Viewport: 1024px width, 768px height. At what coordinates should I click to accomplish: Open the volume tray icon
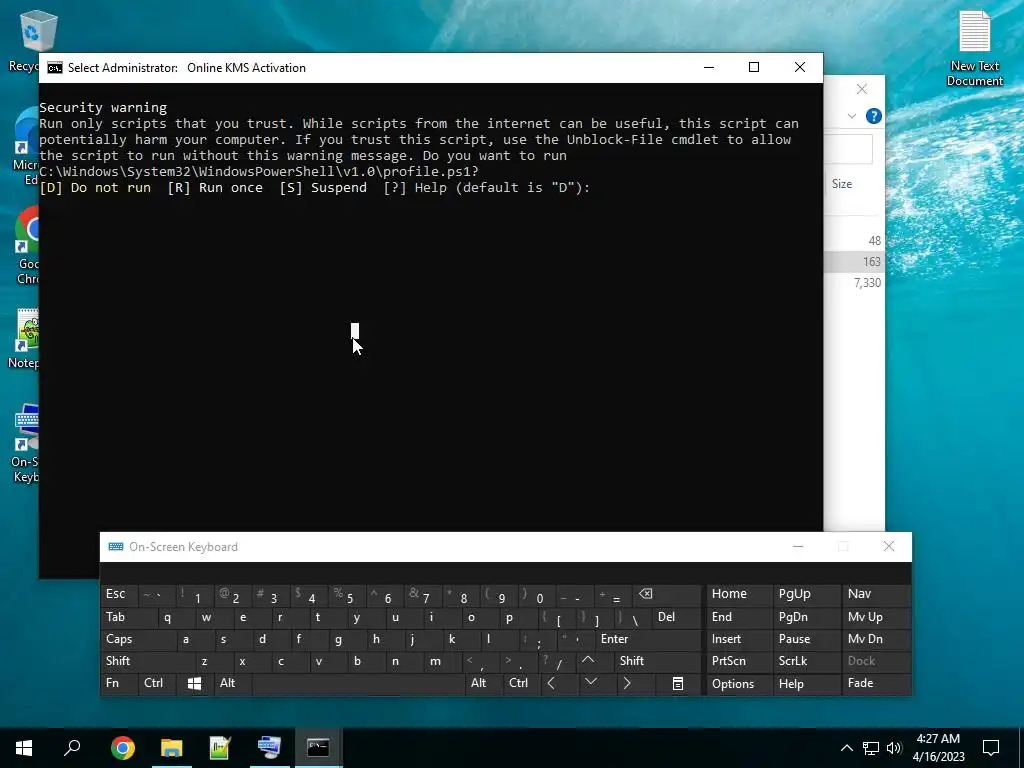click(x=894, y=748)
